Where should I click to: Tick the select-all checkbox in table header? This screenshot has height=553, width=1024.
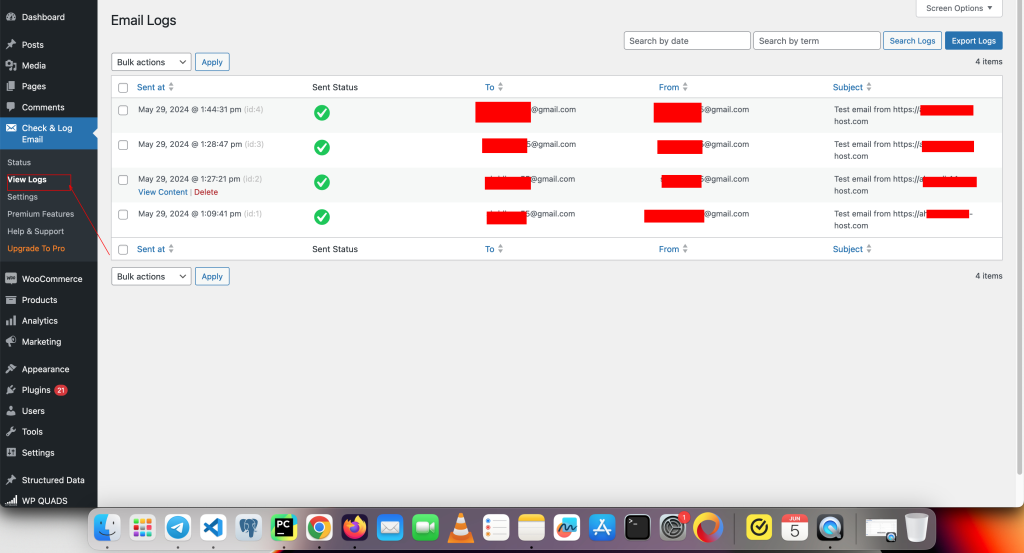pos(123,87)
